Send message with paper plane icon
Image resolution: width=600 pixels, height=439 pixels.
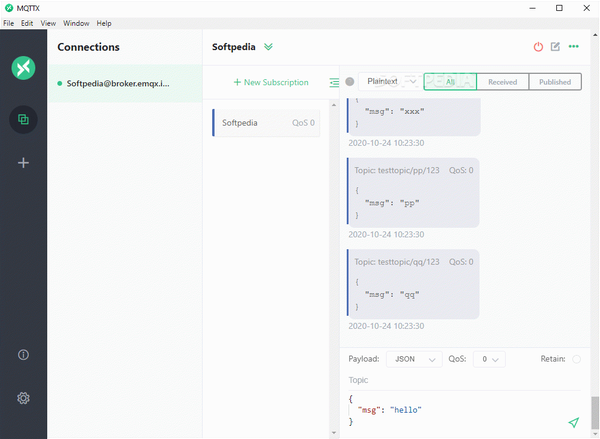tap(574, 423)
